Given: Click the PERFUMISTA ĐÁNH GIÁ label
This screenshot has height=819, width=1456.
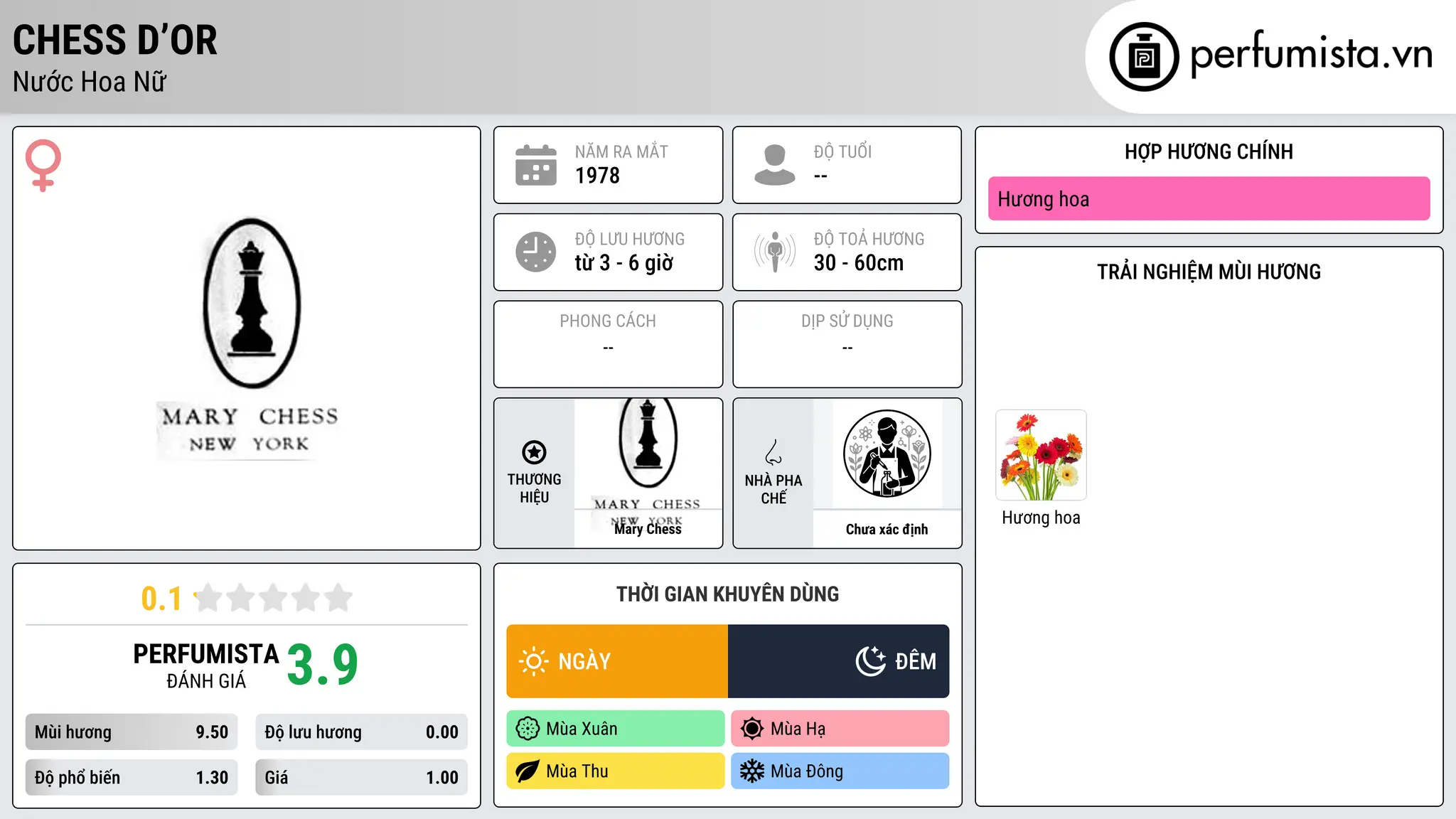Looking at the screenshot, I should point(206,665).
